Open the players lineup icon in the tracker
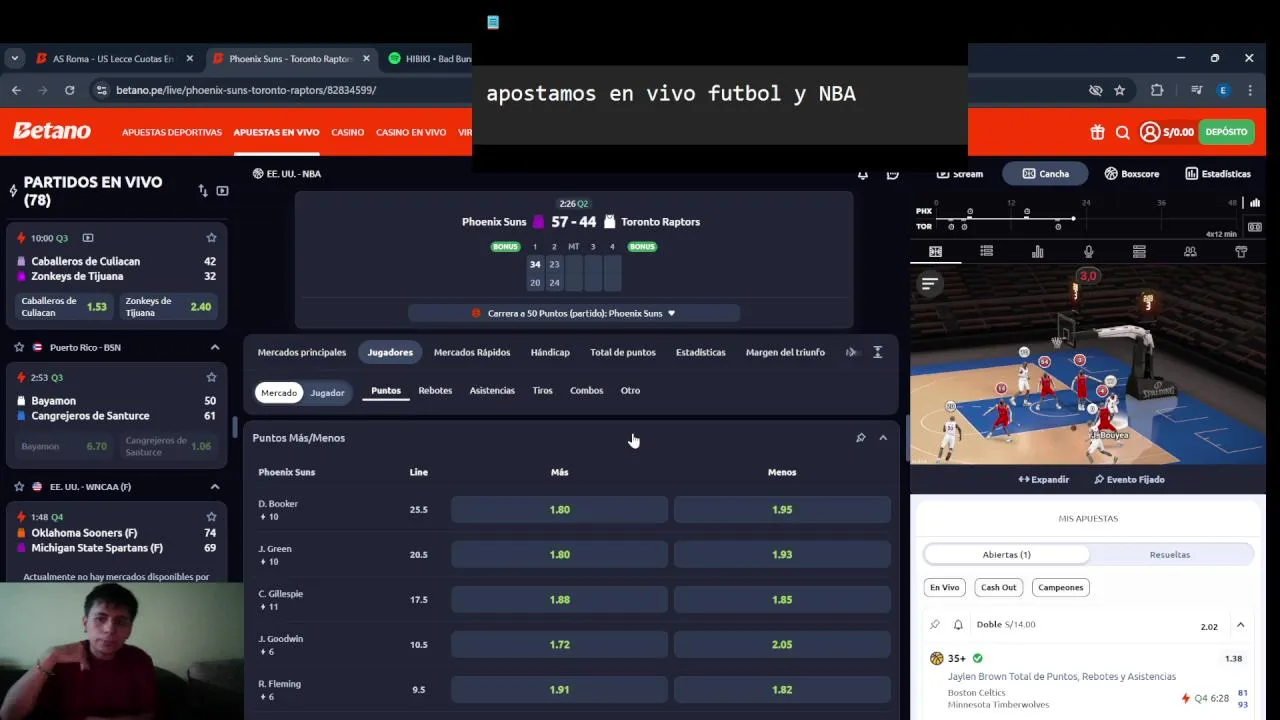 point(1190,252)
